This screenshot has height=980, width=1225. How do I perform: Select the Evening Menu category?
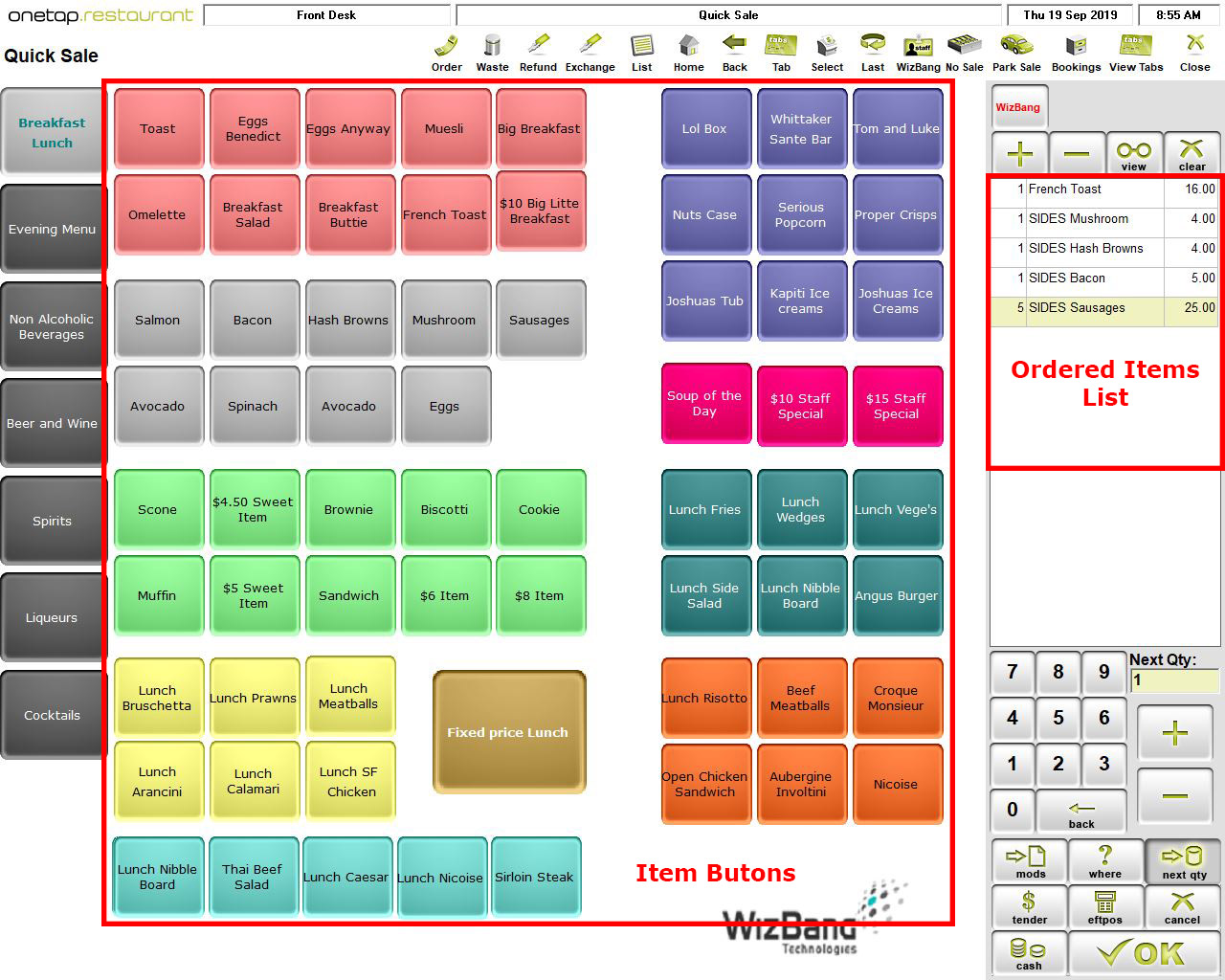(52, 229)
